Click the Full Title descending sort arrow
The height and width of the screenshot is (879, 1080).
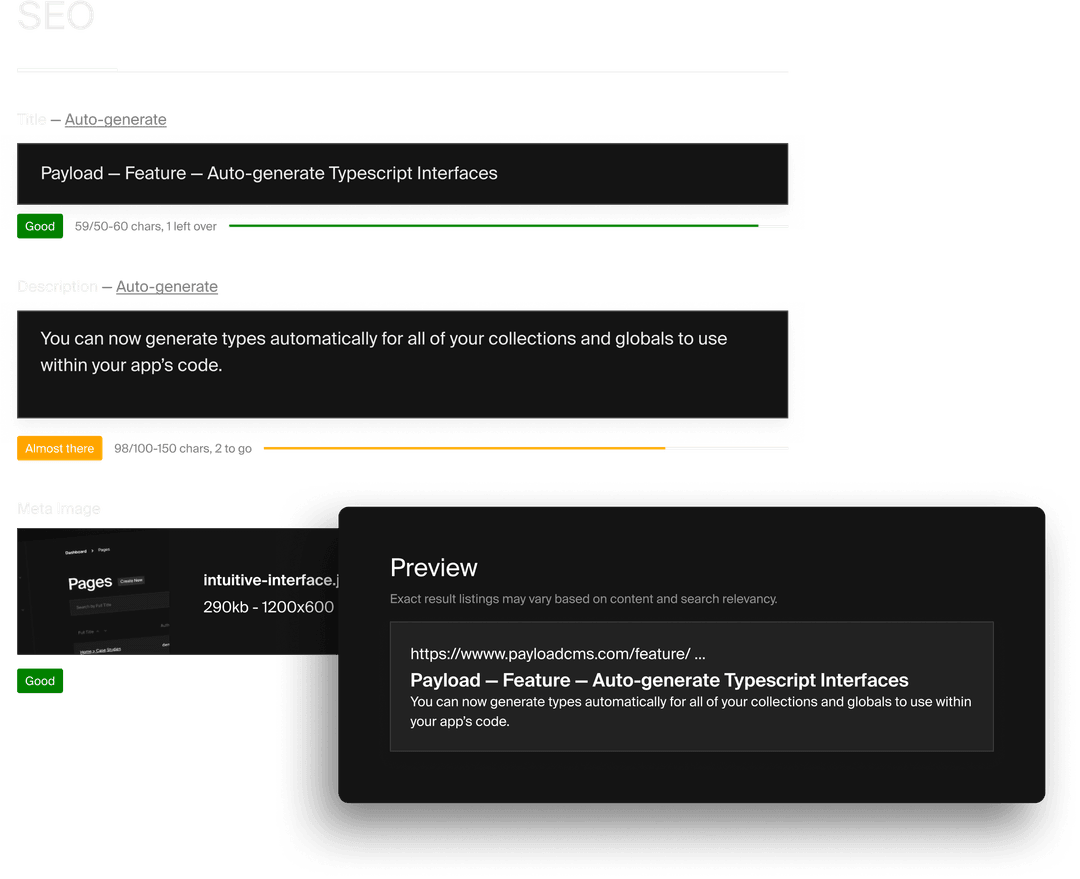[x=106, y=631]
